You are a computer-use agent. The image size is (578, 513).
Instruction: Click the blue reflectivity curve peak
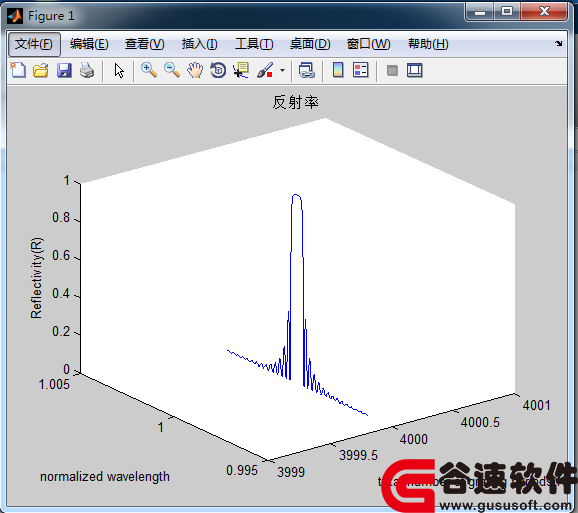coord(296,195)
